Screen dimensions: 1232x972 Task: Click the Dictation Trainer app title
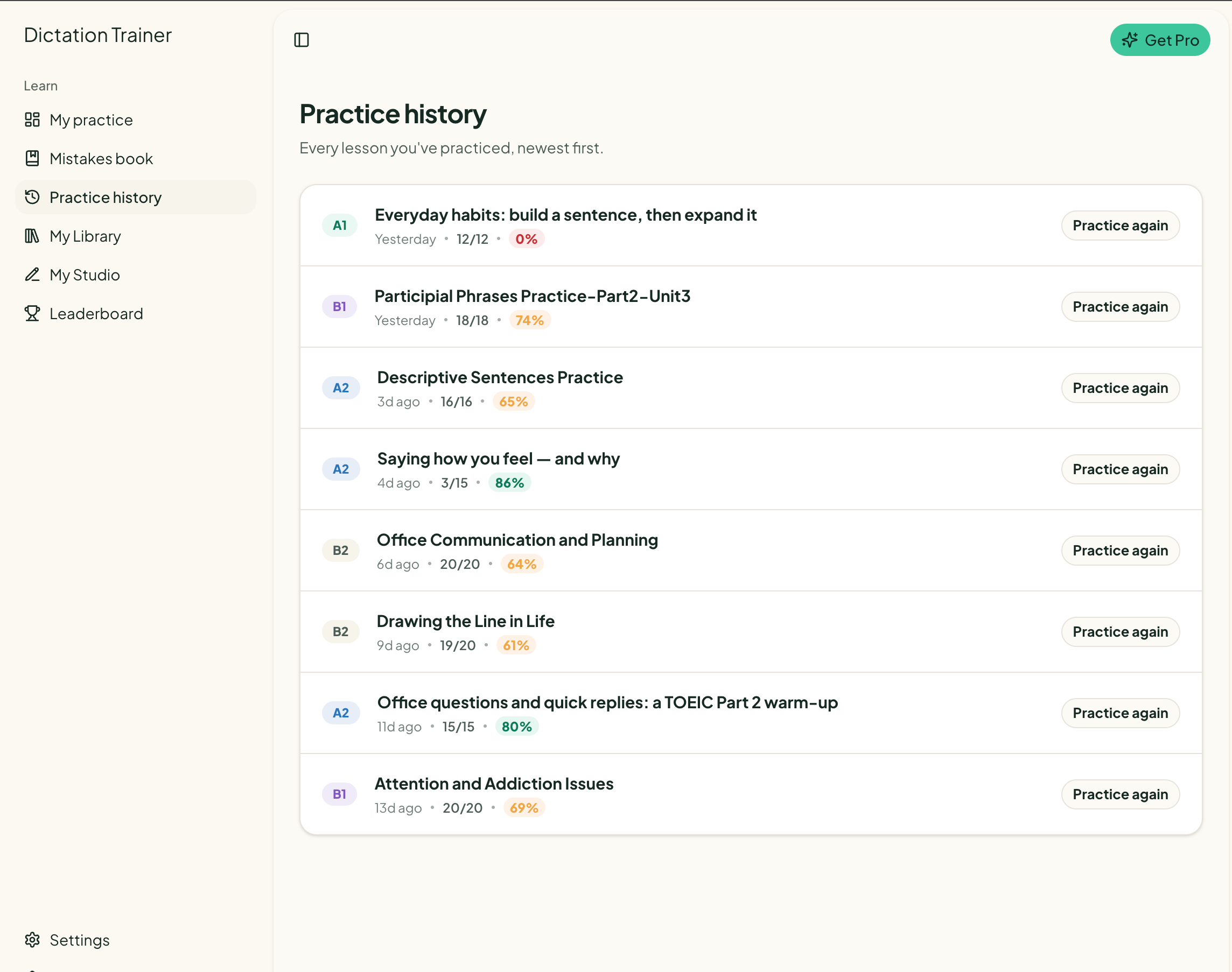click(98, 36)
